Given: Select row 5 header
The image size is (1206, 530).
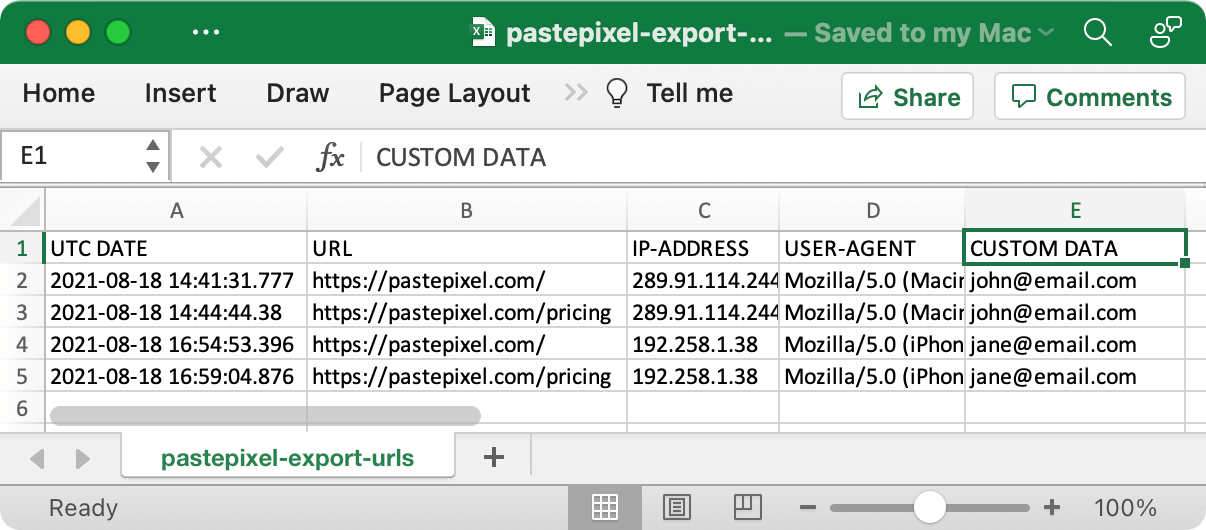Looking at the screenshot, I should point(22,376).
